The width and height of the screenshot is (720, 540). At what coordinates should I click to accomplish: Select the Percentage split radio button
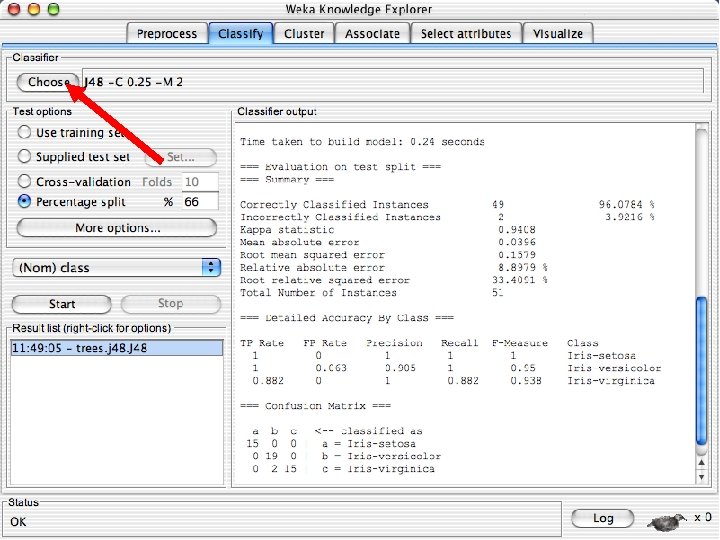coord(24,201)
